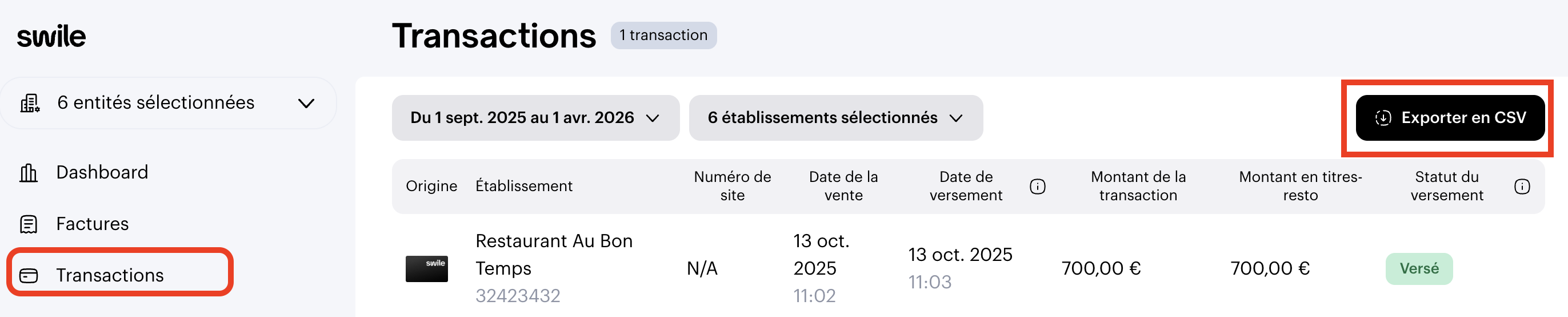
Task: Click the building icon in entity selector
Action: [30, 103]
